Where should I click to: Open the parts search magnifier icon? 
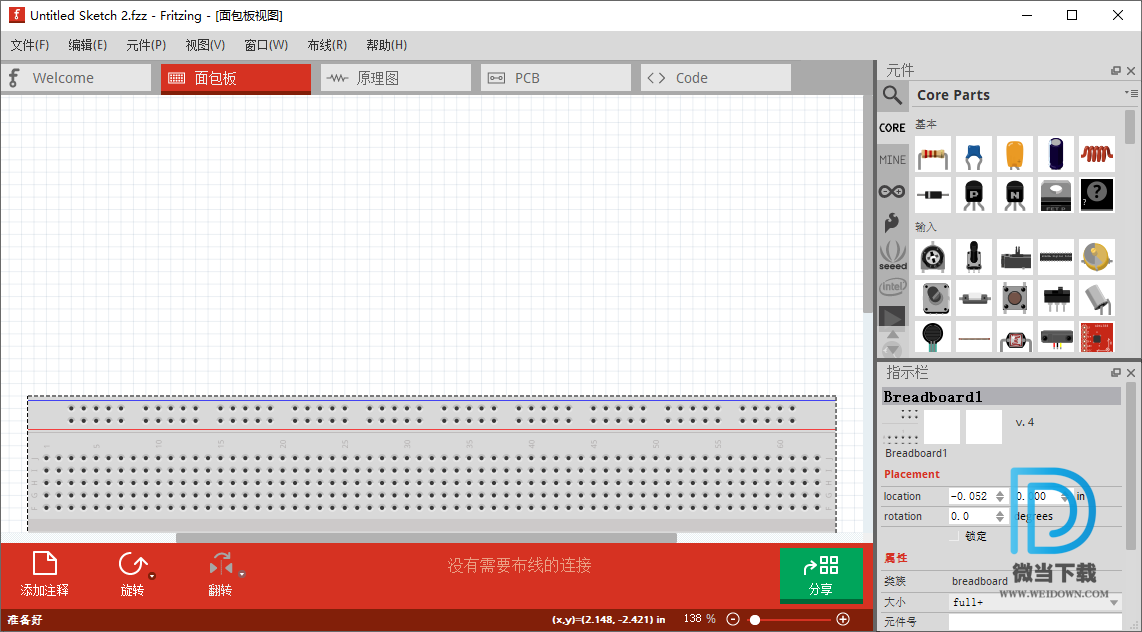click(892, 95)
